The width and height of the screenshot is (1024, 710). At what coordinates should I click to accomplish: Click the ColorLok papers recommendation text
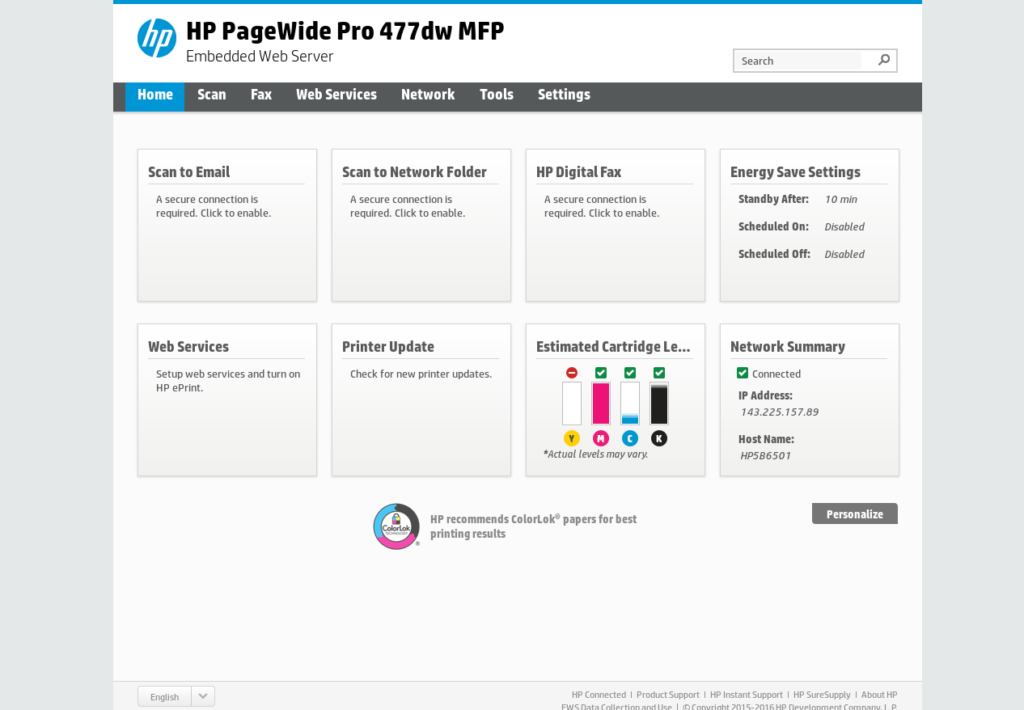pyautogui.click(x=534, y=526)
